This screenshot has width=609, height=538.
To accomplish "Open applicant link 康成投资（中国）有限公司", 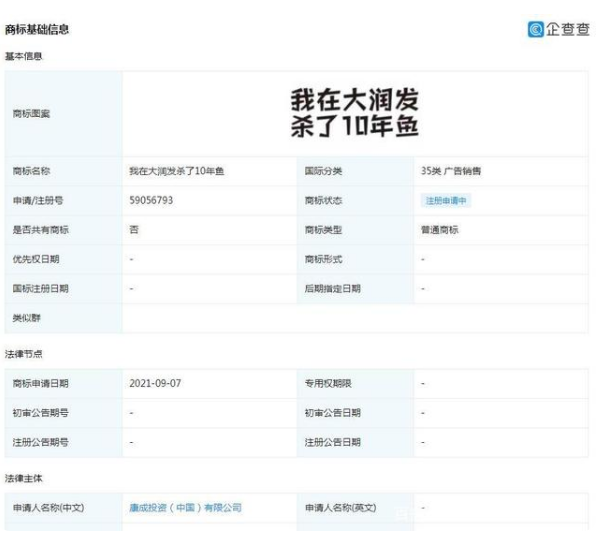I will pos(185,507).
